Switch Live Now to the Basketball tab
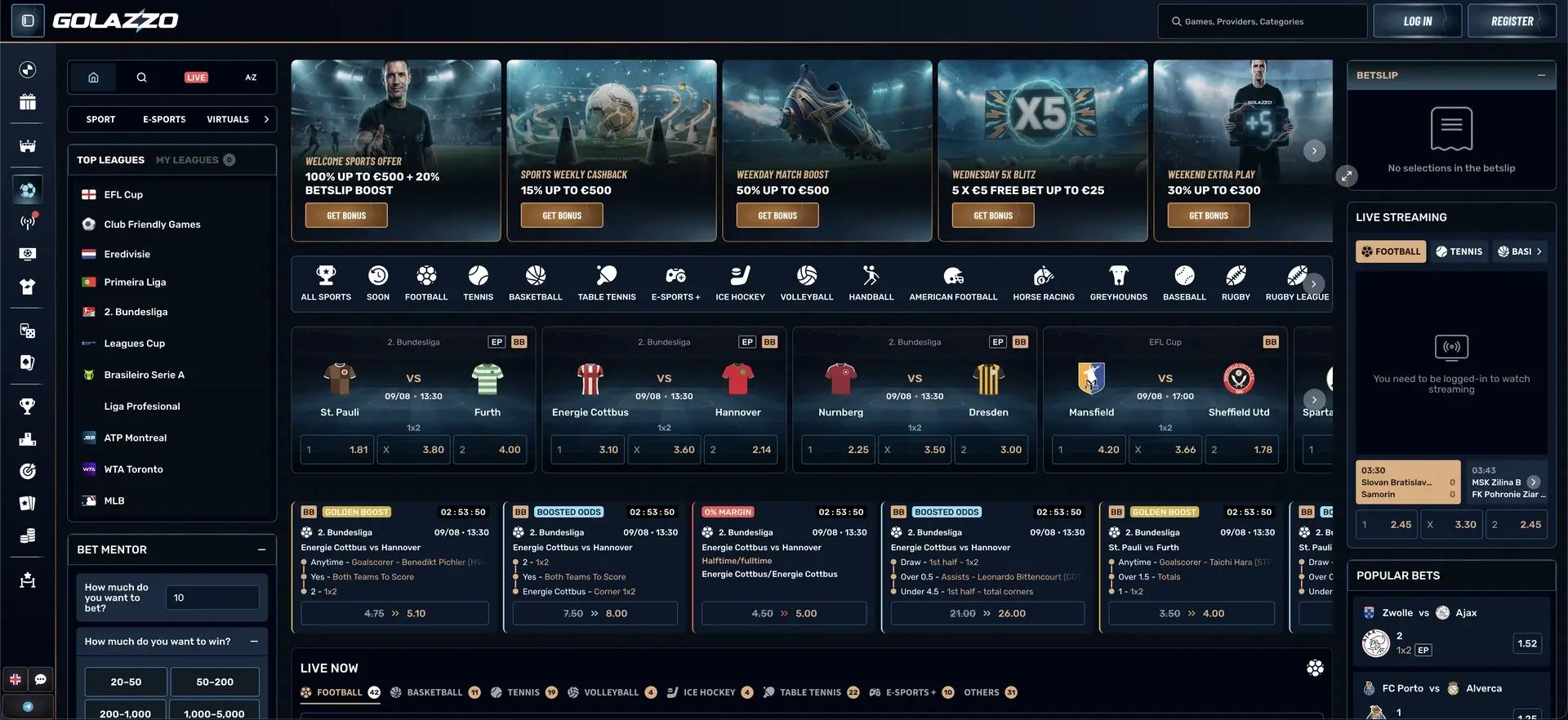The image size is (1568, 720). [435, 693]
